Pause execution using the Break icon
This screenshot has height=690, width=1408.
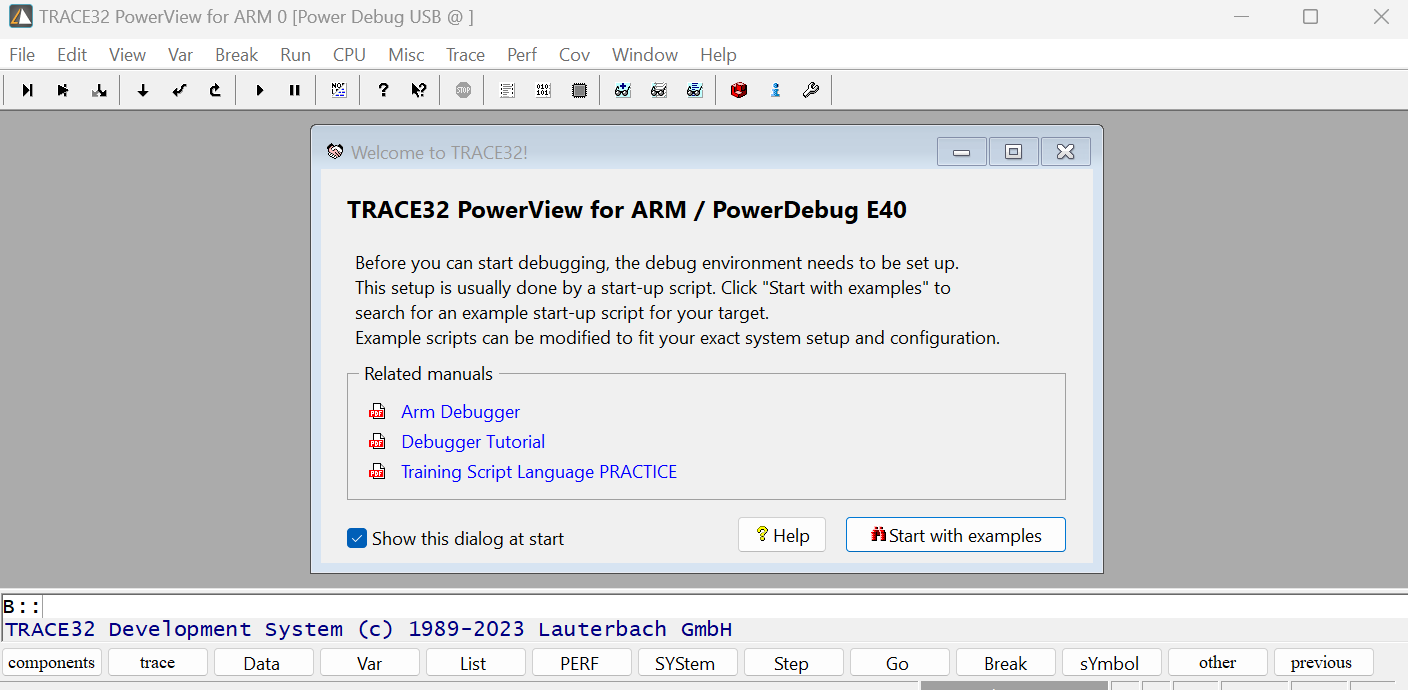(295, 90)
